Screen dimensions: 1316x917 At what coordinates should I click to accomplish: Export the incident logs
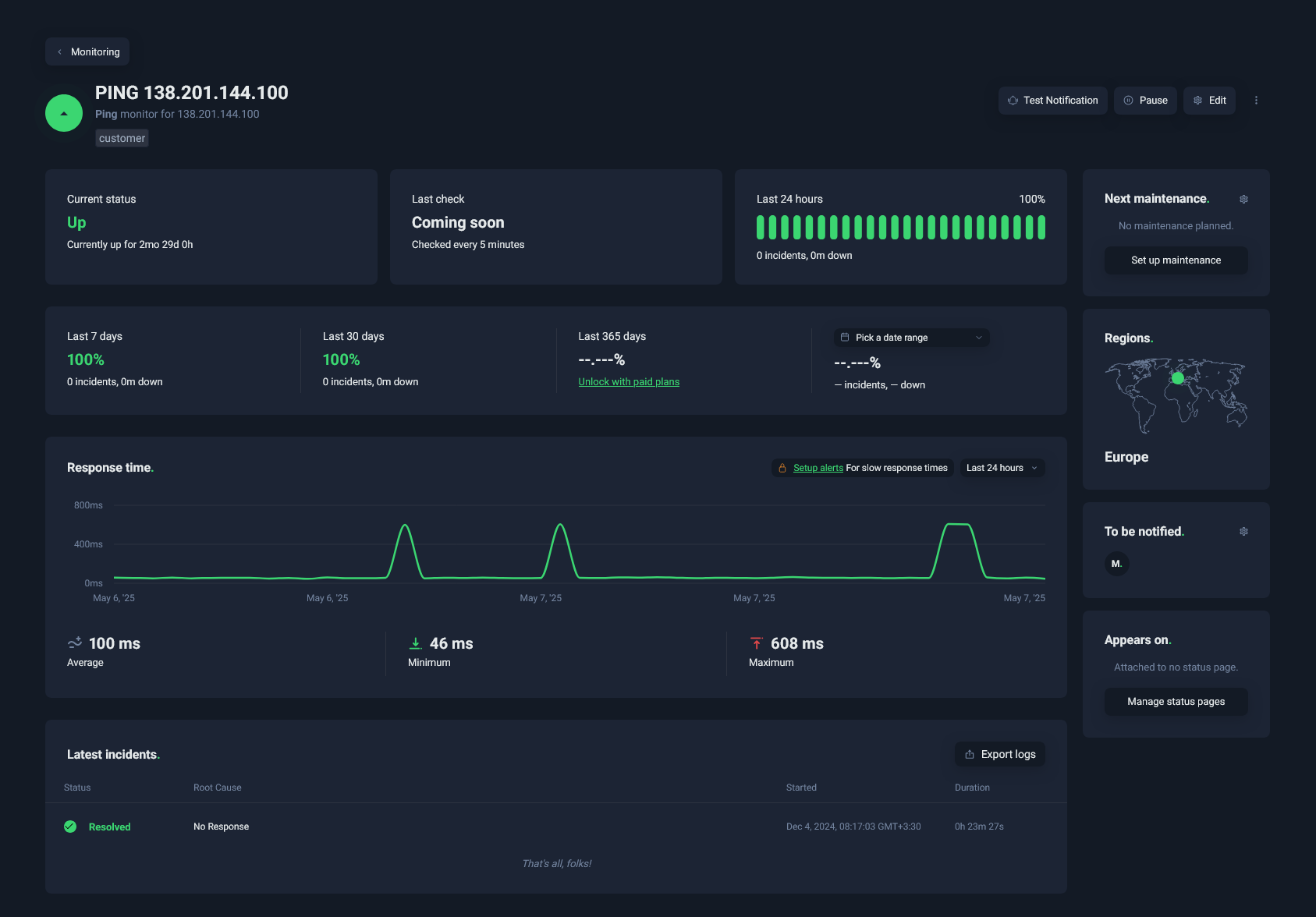click(x=999, y=754)
